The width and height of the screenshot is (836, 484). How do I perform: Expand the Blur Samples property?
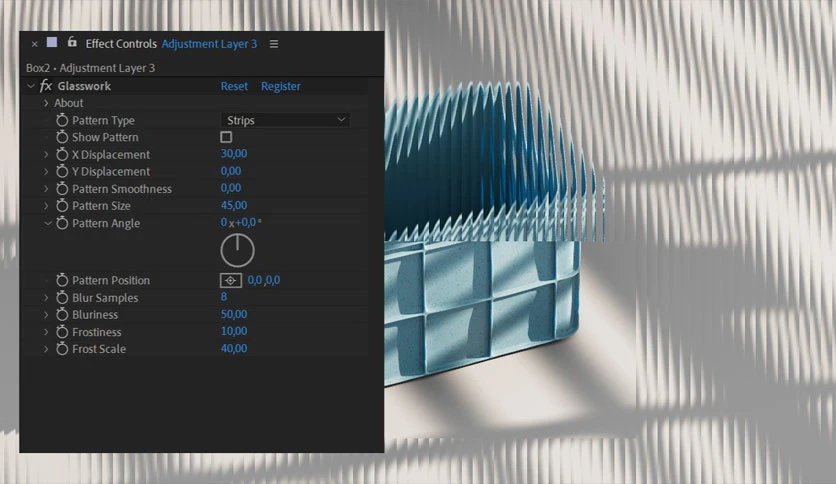point(46,297)
